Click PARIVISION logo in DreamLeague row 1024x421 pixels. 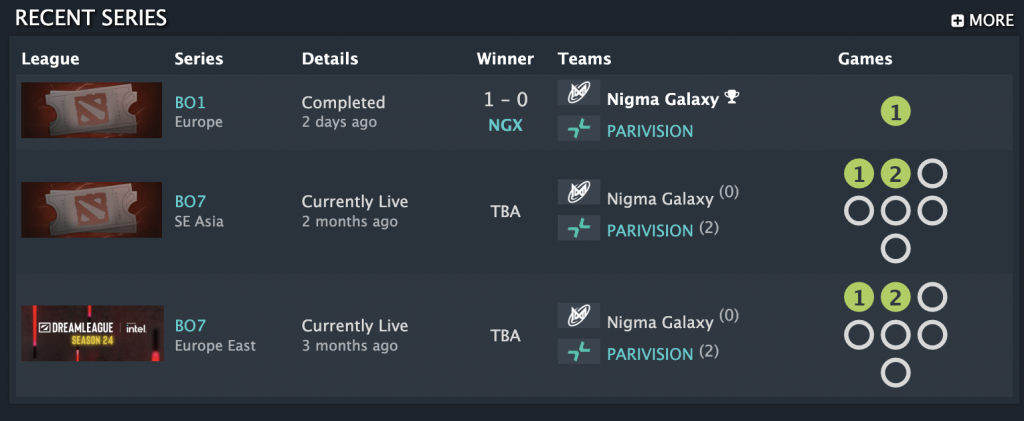tap(579, 352)
